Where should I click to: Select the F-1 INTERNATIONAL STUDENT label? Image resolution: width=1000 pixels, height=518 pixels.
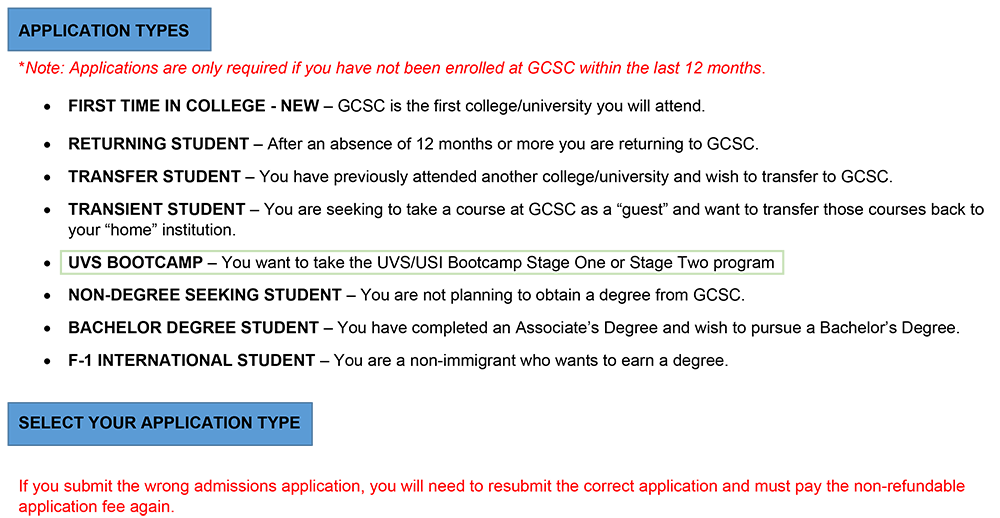(191, 360)
